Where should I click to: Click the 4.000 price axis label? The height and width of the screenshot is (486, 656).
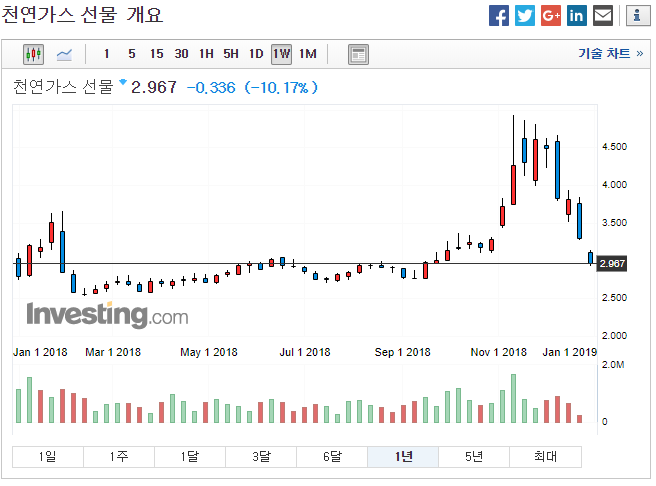(x=614, y=184)
